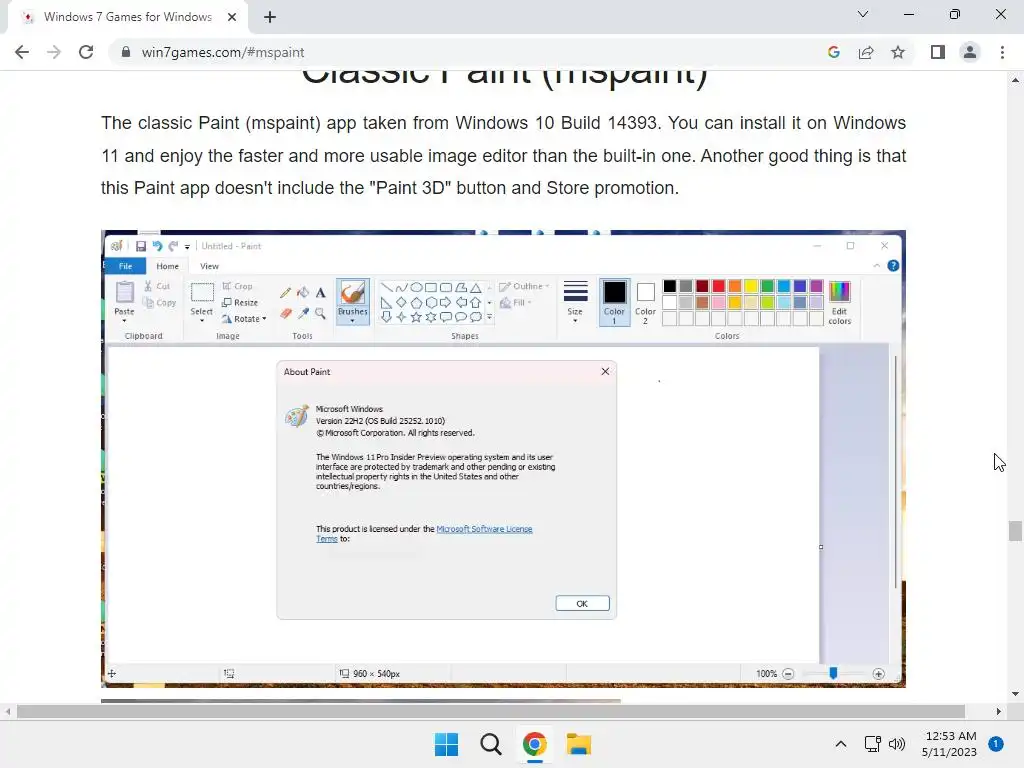The width and height of the screenshot is (1024, 768).
Task: Click red palette swatch in Paint screenshot
Action: point(718,286)
